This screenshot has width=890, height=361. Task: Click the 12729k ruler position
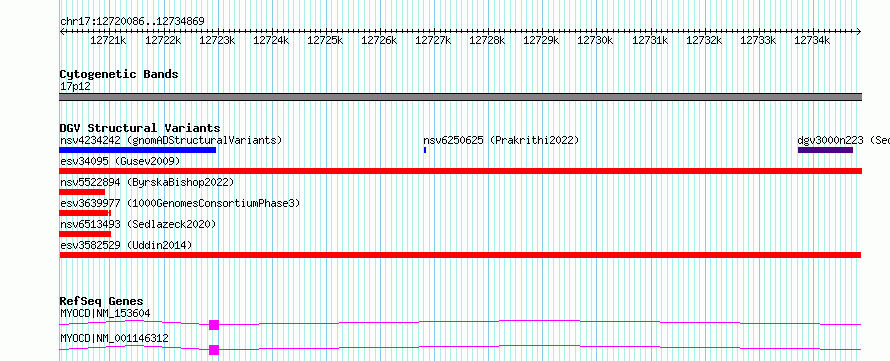[x=541, y=40]
